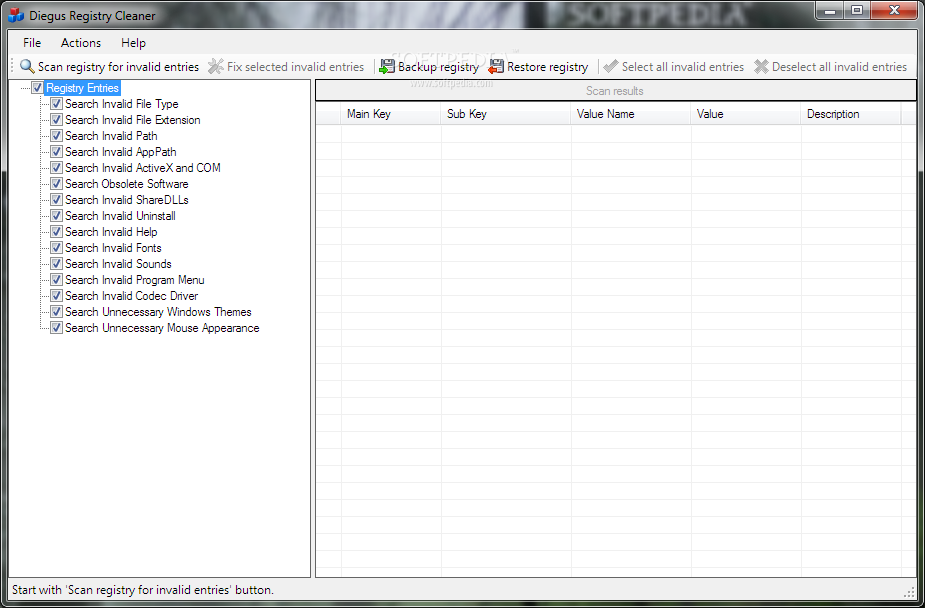Click the Scan results panel header
This screenshot has height=608, width=925.
coord(616,91)
